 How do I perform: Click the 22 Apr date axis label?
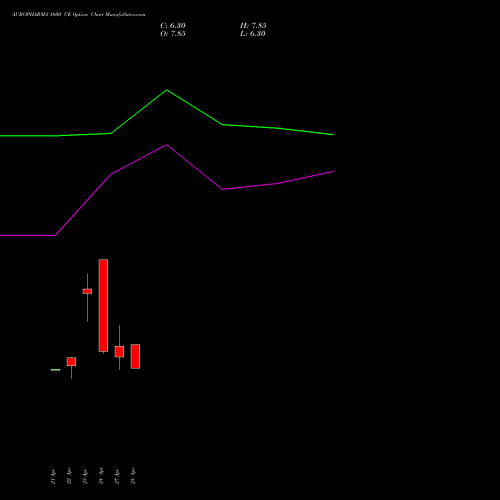pyautogui.click(x=69, y=476)
